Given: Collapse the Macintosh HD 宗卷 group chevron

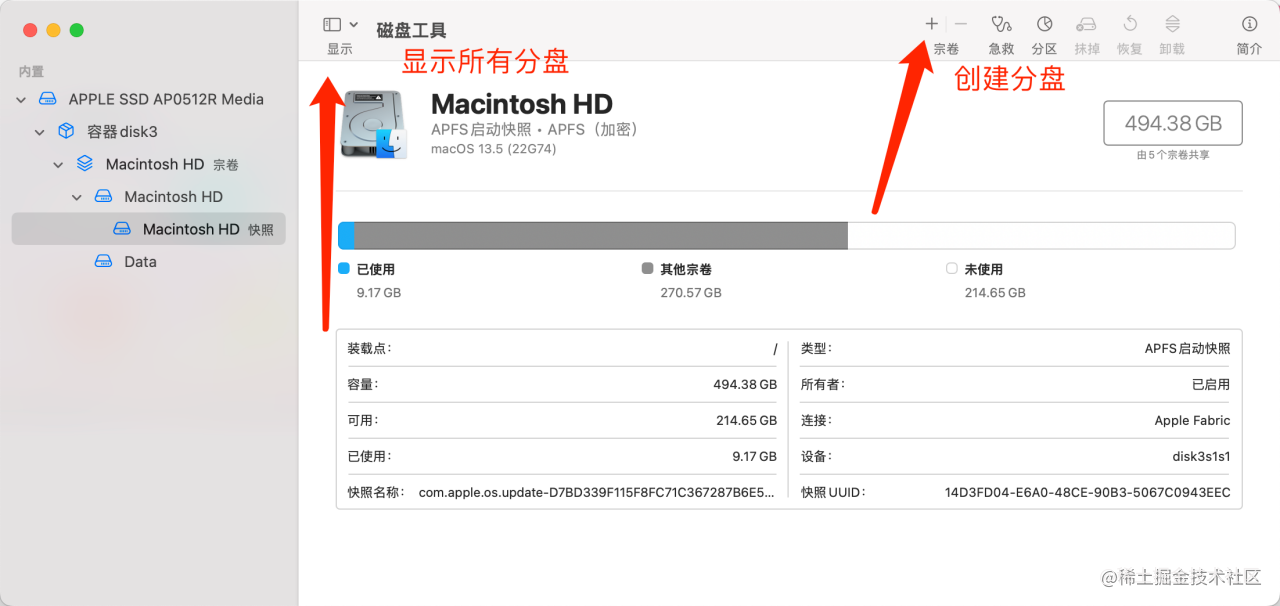Looking at the screenshot, I should pos(58,164).
